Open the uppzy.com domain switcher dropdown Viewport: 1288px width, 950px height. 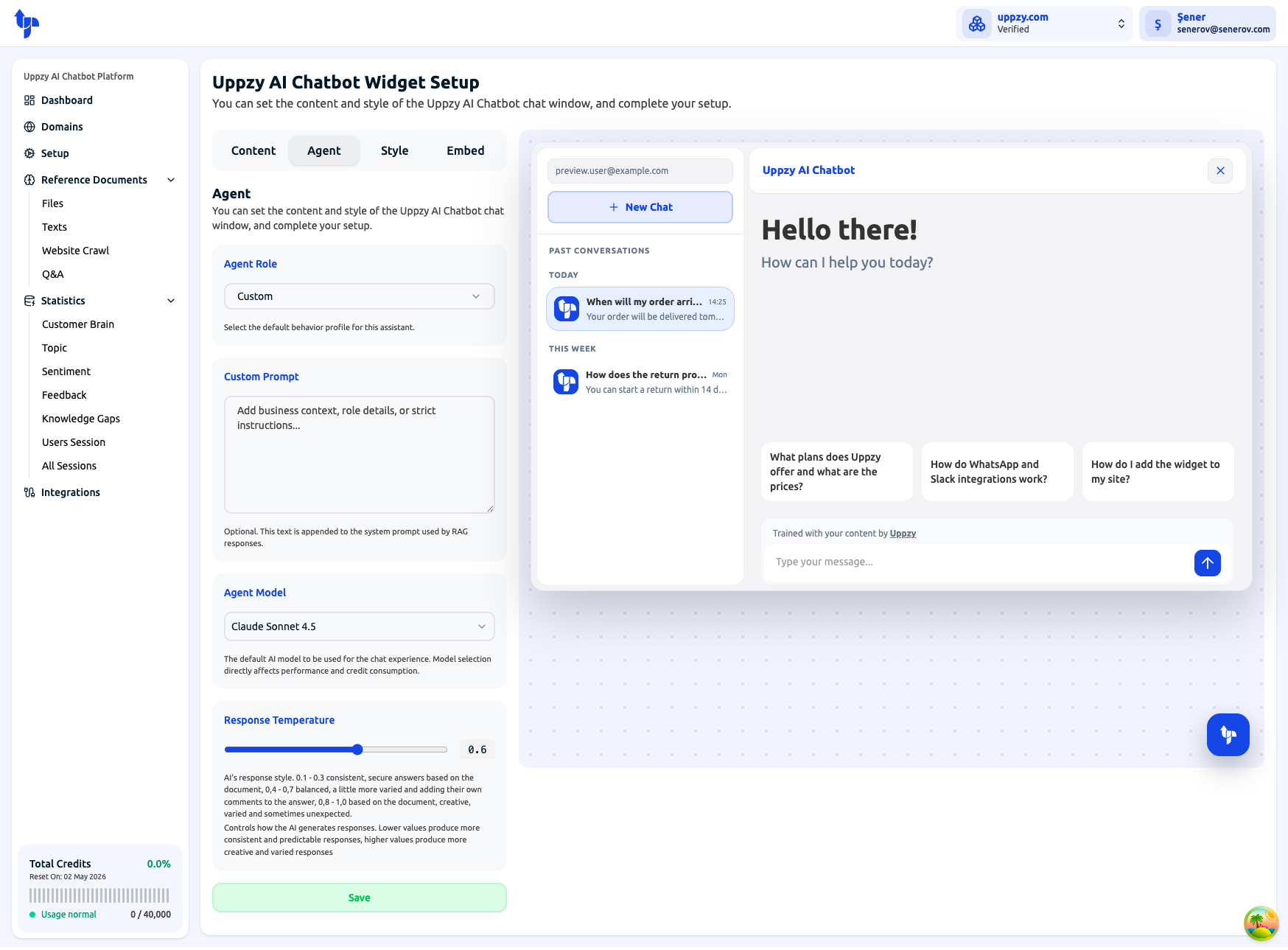coord(1045,24)
